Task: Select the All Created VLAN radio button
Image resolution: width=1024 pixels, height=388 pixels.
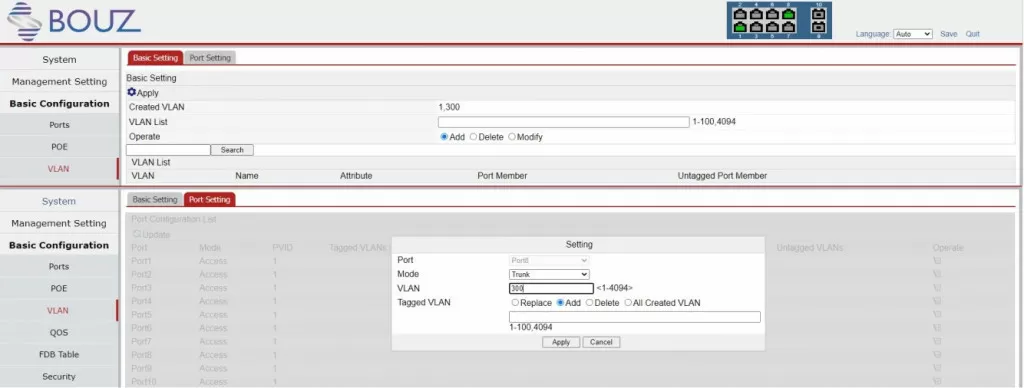Action: pyautogui.click(x=628, y=303)
